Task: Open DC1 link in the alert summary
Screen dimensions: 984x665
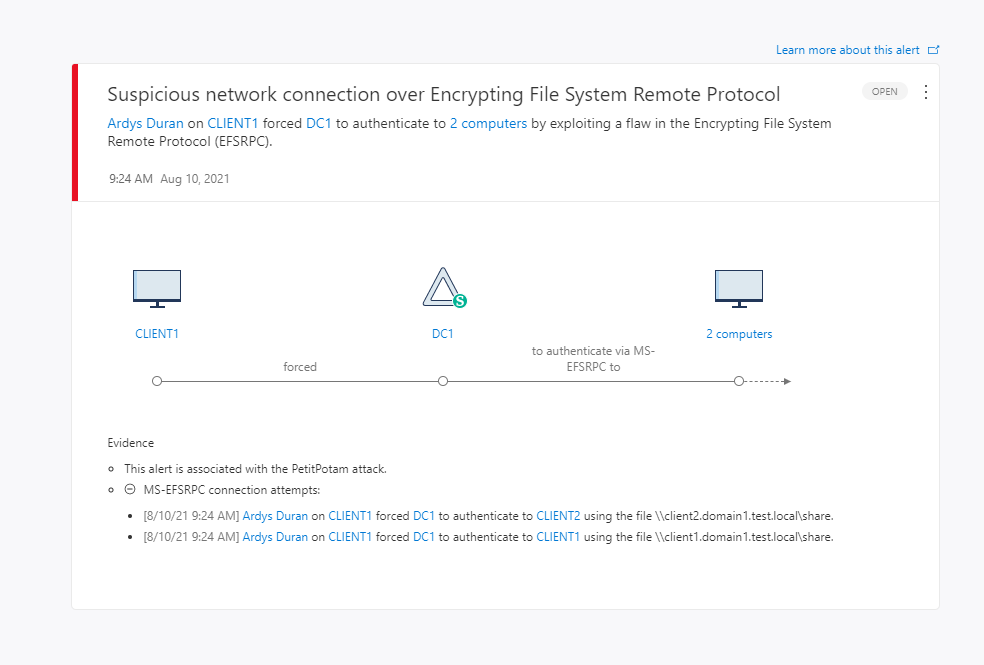Action: (319, 123)
